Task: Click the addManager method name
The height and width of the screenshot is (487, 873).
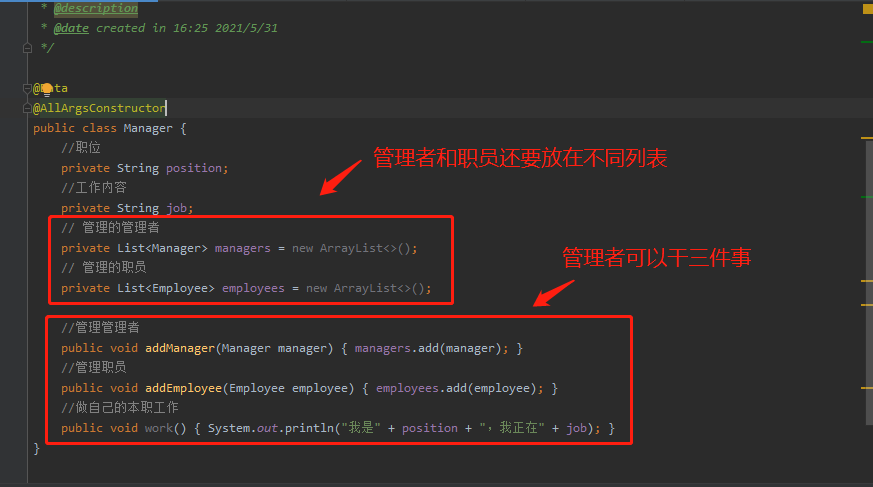Action: (180, 348)
